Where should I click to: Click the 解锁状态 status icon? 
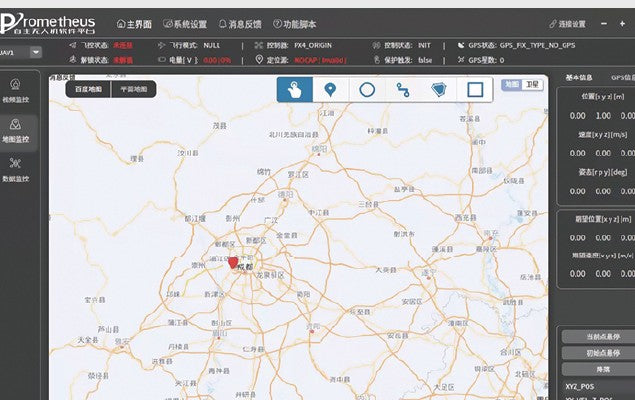click(x=72, y=60)
